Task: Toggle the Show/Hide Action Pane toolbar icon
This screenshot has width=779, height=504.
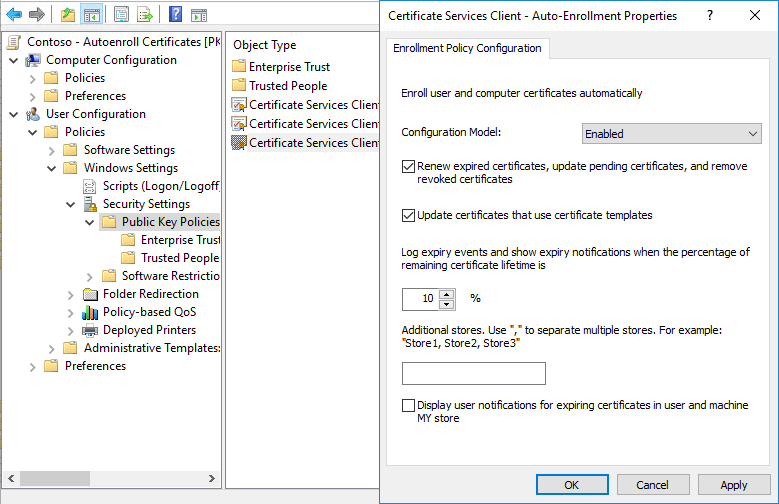Action: pos(199,15)
